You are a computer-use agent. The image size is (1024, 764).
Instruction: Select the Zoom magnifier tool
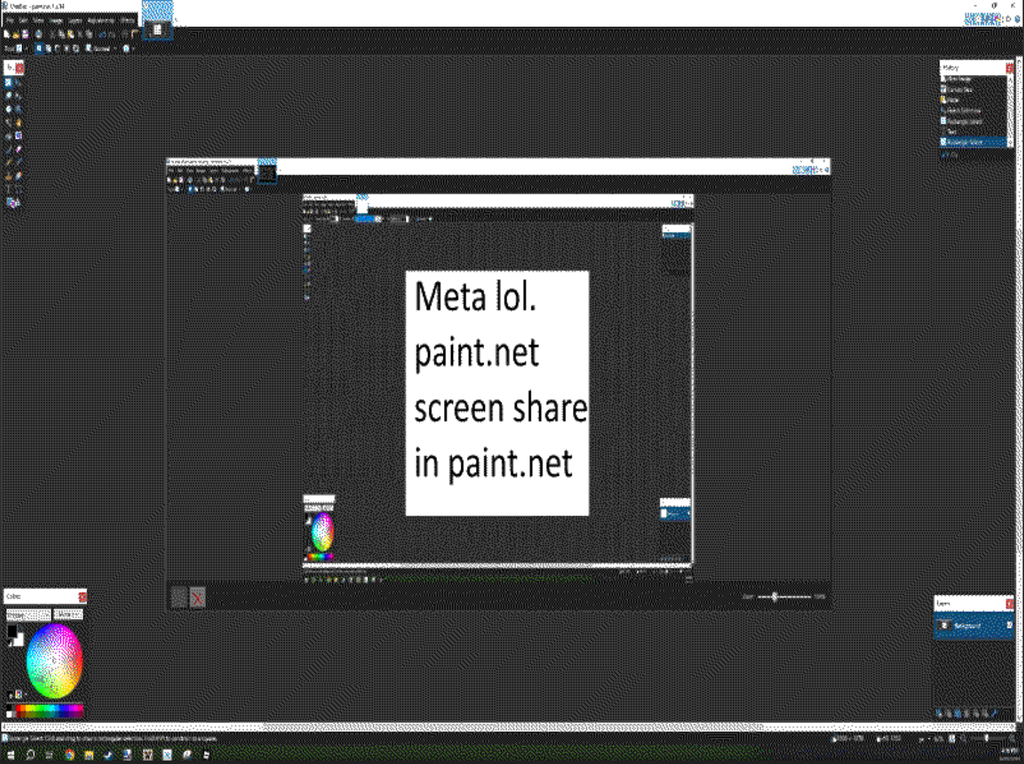click(18, 108)
